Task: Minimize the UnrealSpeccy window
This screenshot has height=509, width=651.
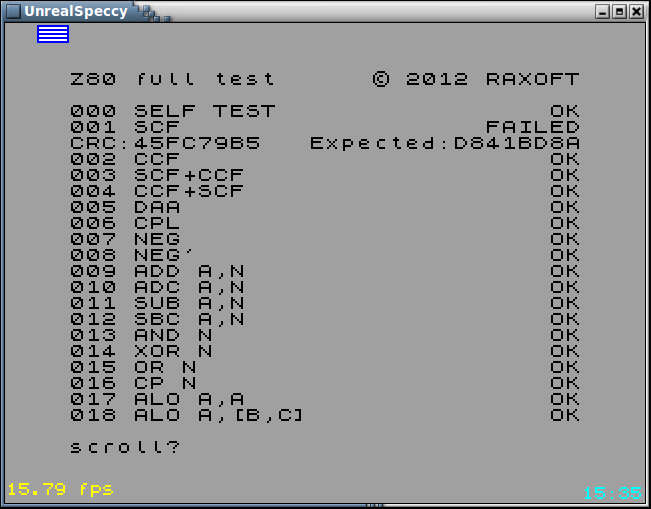Action: click(x=602, y=11)
